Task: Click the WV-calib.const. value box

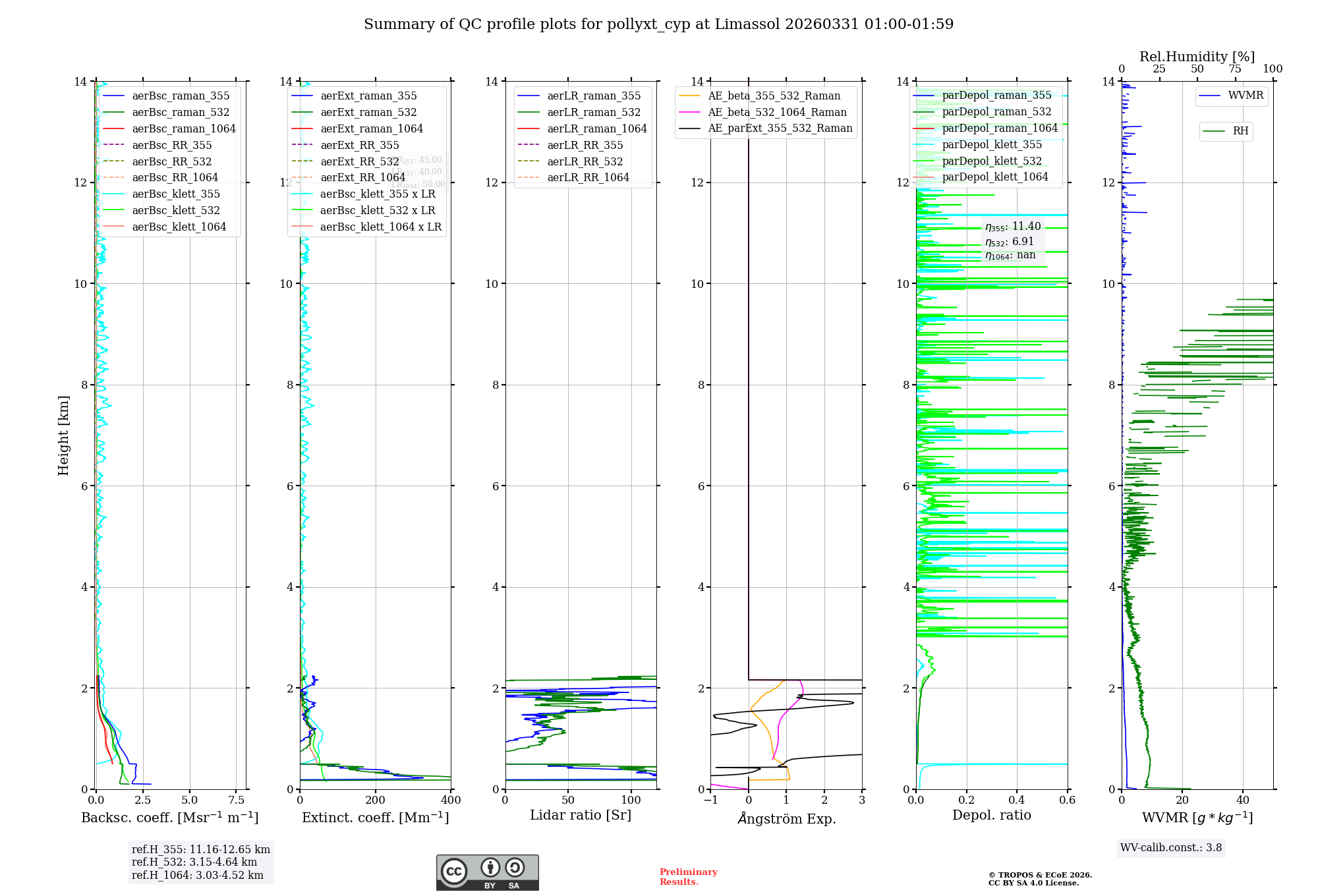Action: 1170,848
